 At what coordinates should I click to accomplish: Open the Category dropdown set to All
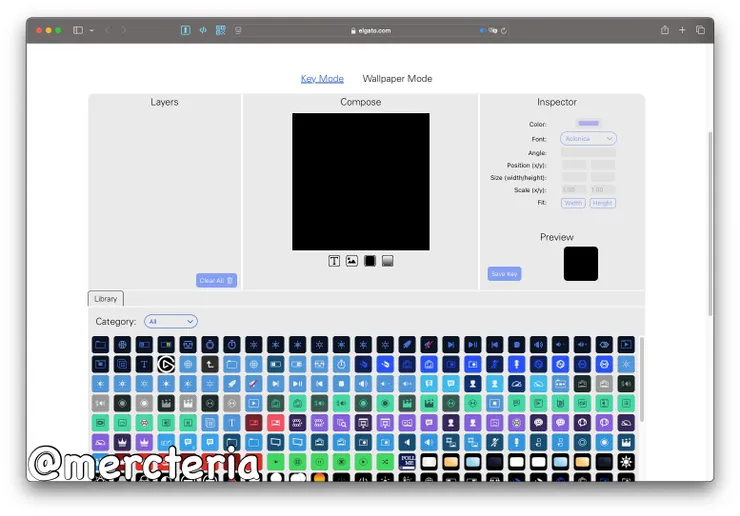171,321
